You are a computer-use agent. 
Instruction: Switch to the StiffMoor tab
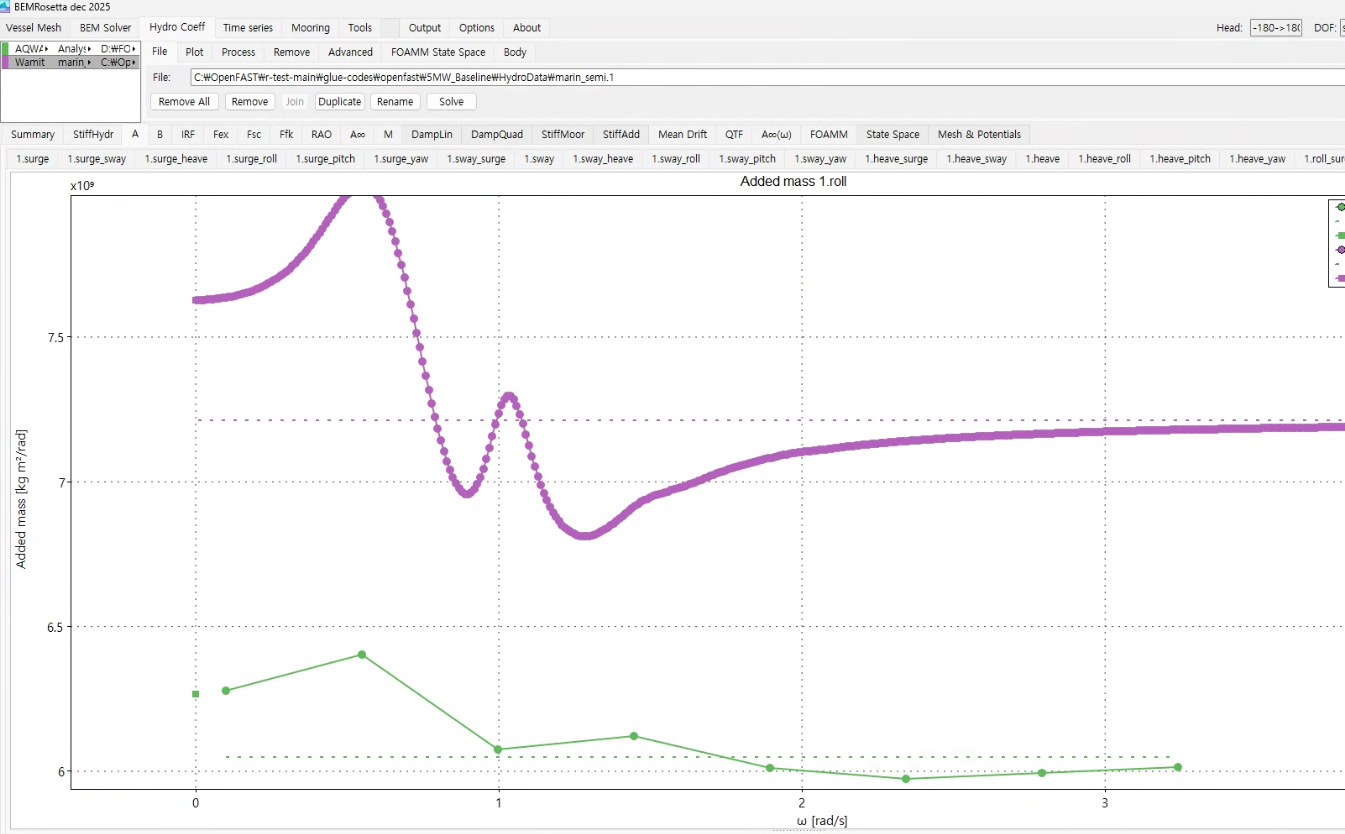(563, 134)
